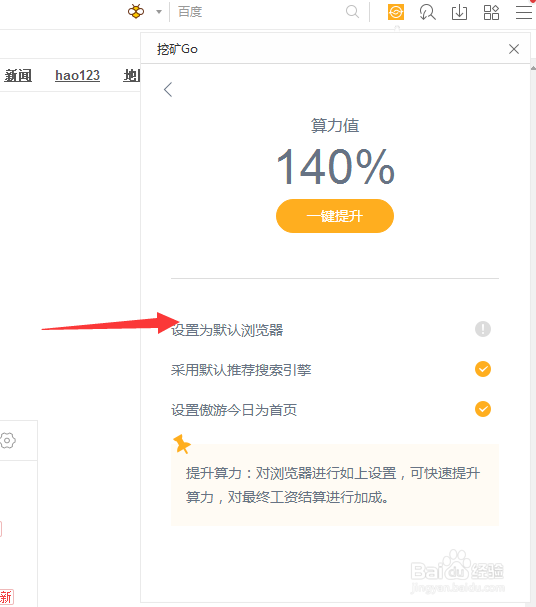Open the extensions grid icon
Image resolution: width=536 pixels, height=607 pixels.
pos(491,12)
